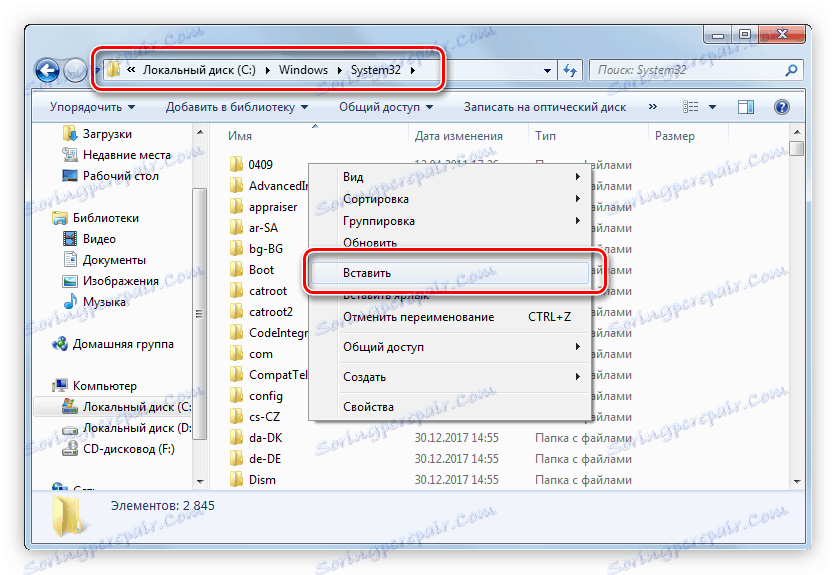Click folder icon of Dism
Viewport: 837px width, 575px height.
coord(236,479)
